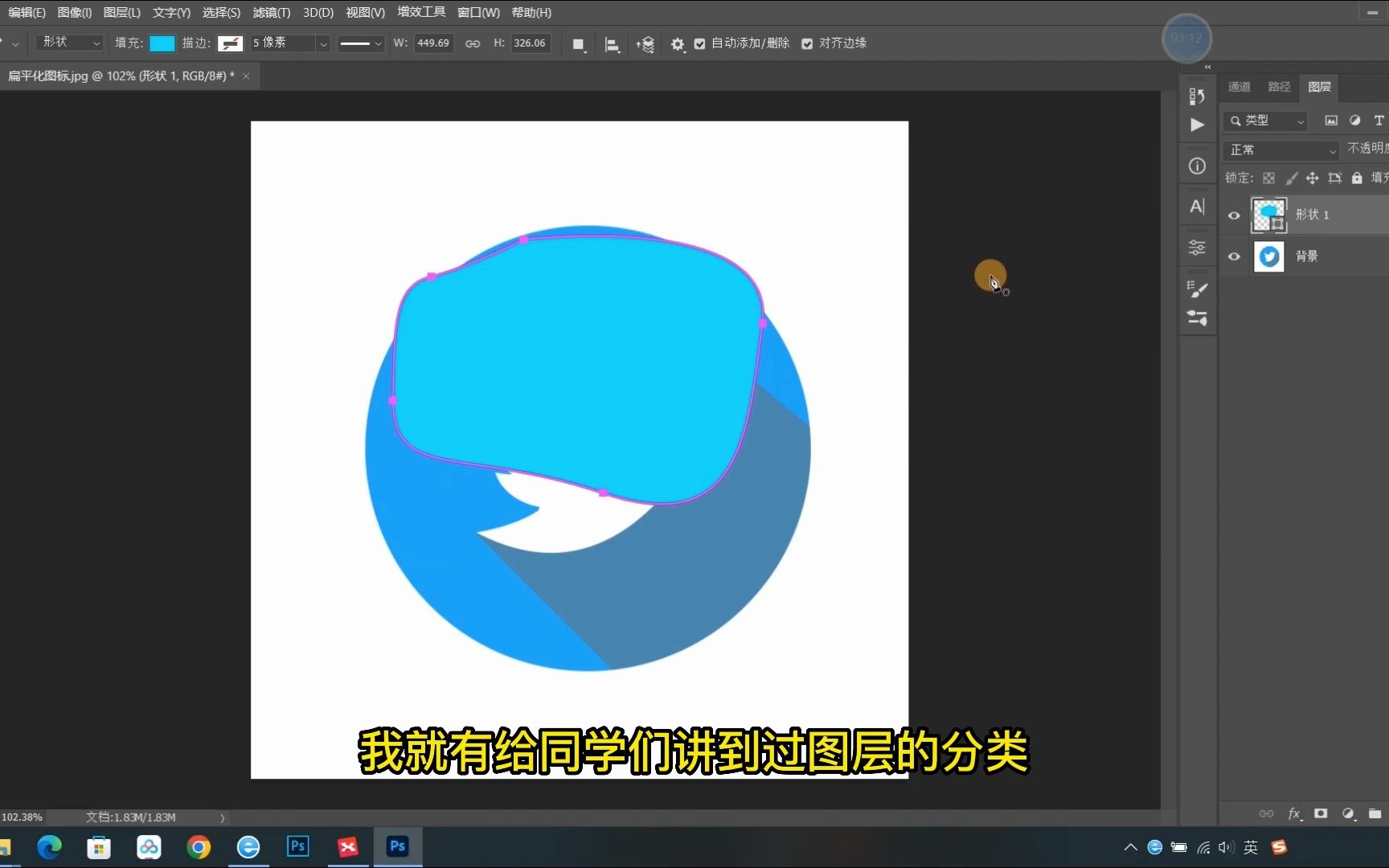The width and height of the screenshot is (1389, 868).
Task: Open the 形状 tool mode dropdown
Action: [x=69, y=43]
